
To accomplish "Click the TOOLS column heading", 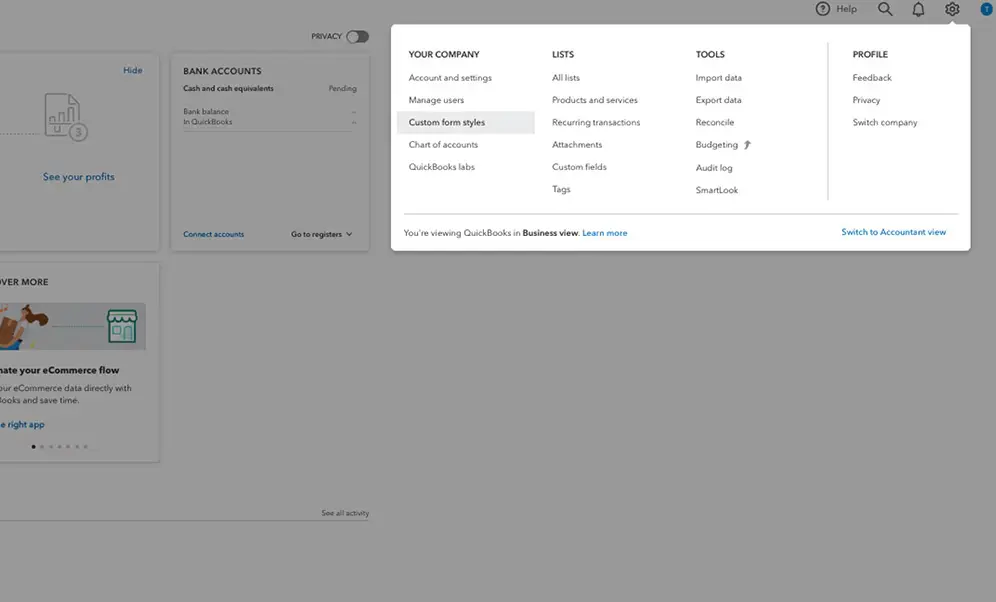I will 710,55.
